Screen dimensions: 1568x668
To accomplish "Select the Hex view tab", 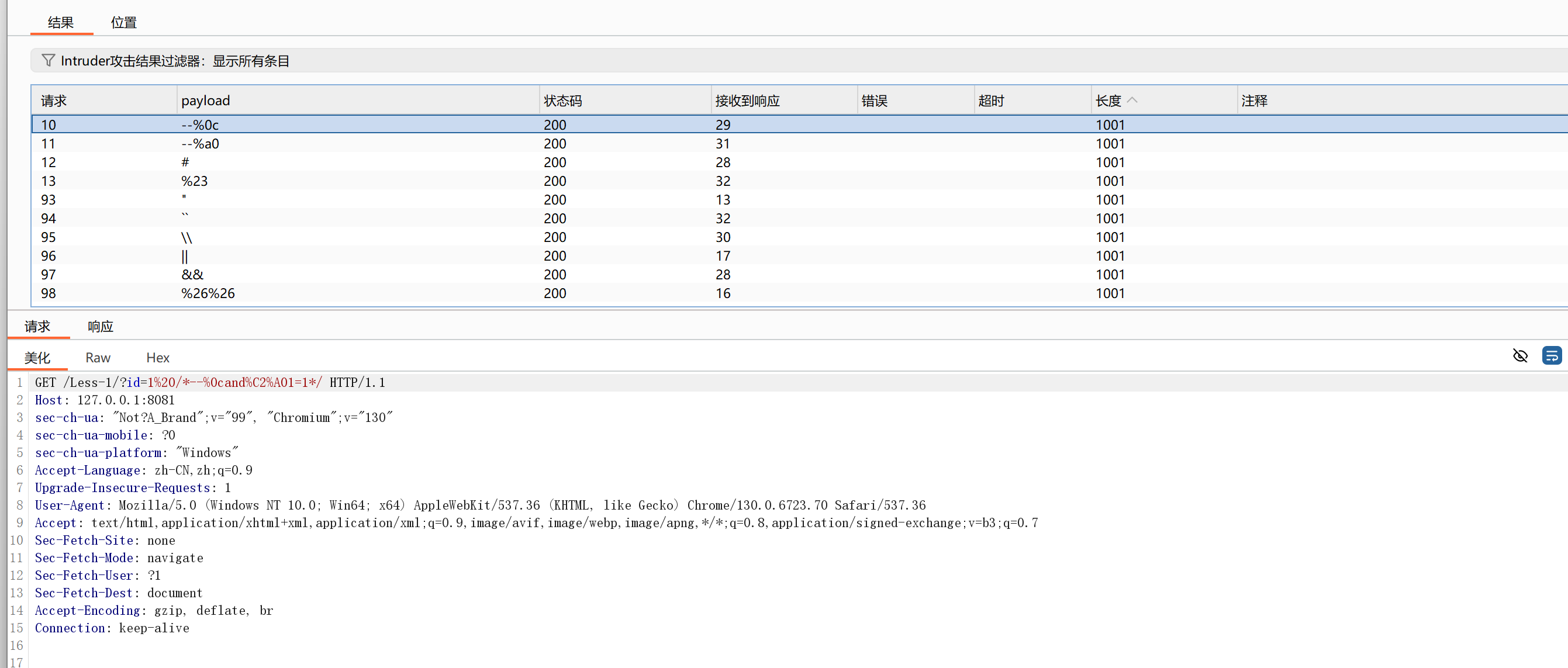I will coord(158,358).
